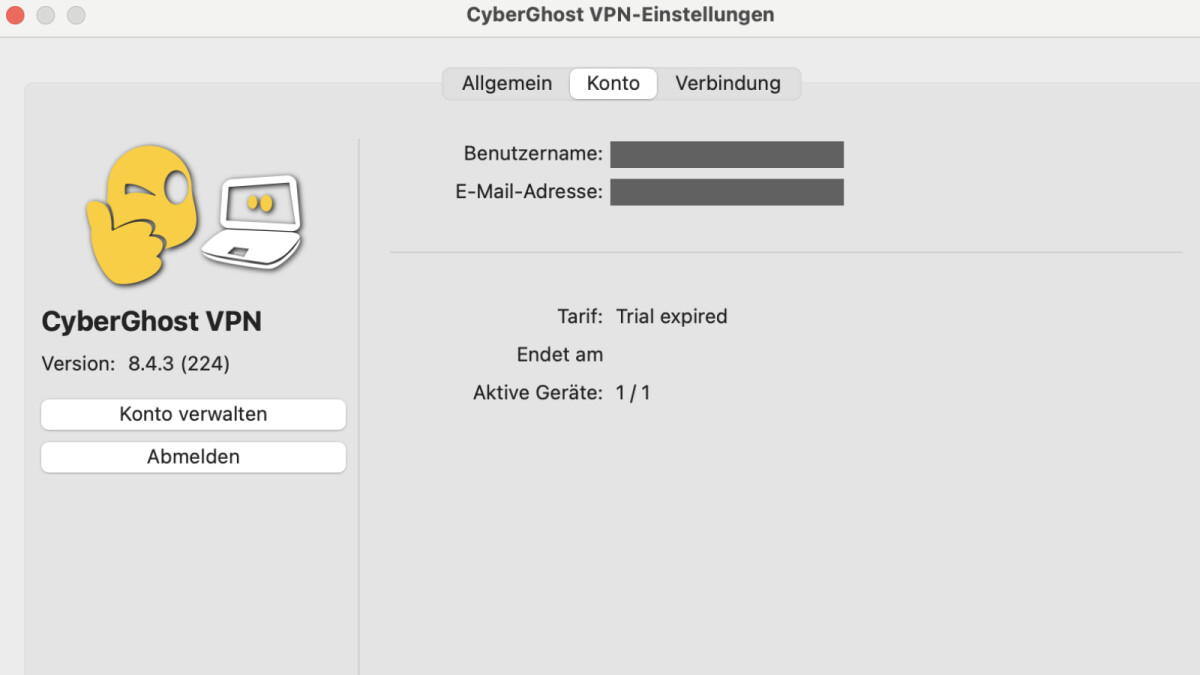Click the 'Trial expired' tariff text
Viewport: 1200px width, 675px height.
(x=673, y=316)
